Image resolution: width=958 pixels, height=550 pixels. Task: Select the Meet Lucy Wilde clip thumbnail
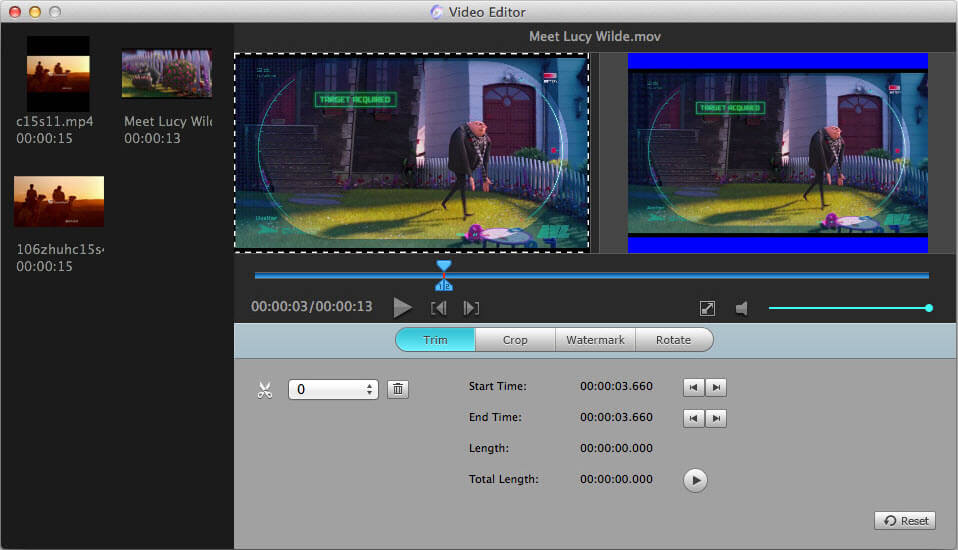tap(167, 73)
